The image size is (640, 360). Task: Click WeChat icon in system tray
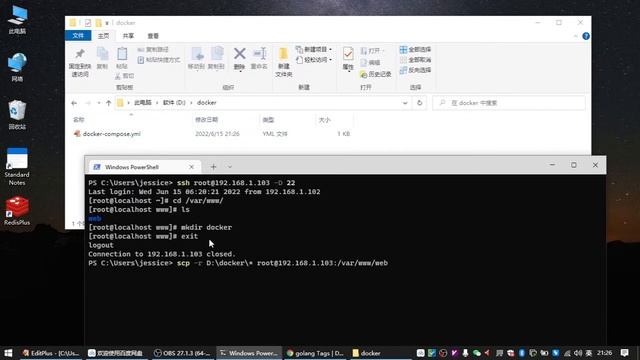coord(476,353)
